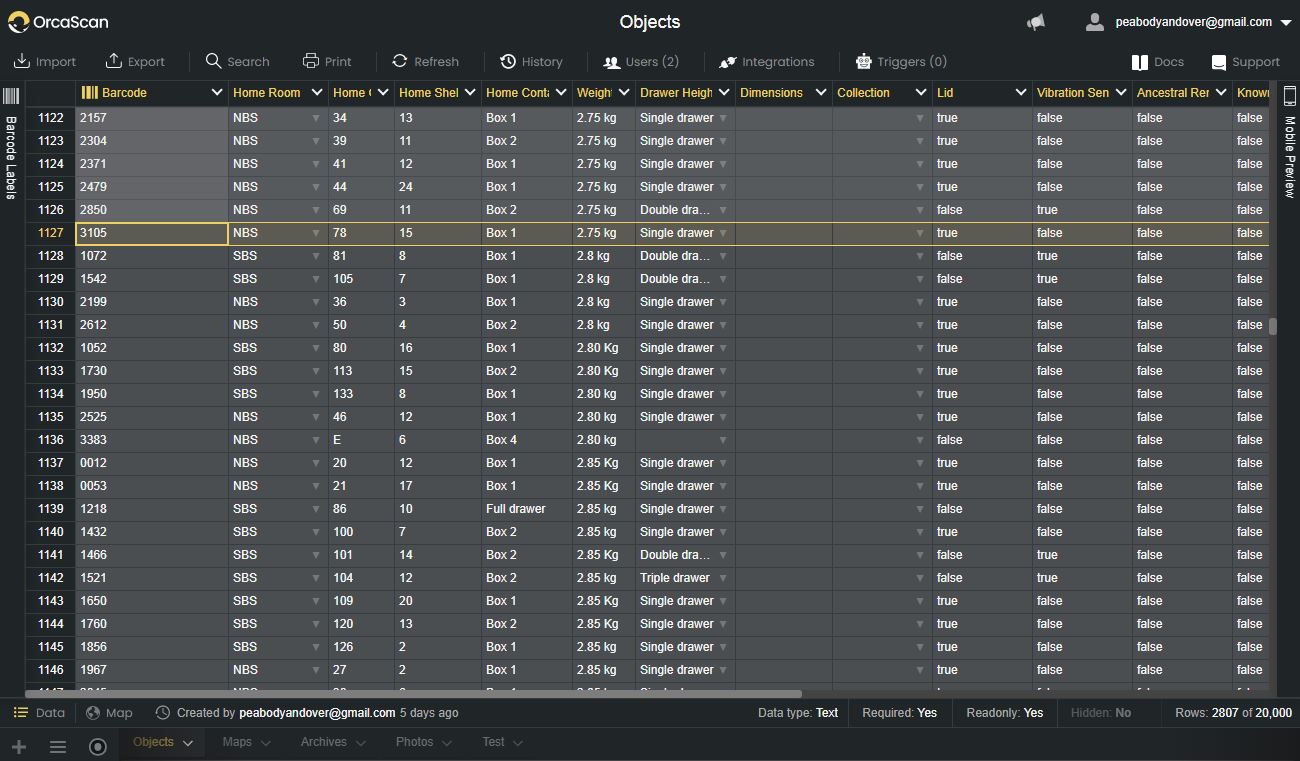1300x761 pixels.
Task: Open the Docs link
Action: tap(1157, 62)
